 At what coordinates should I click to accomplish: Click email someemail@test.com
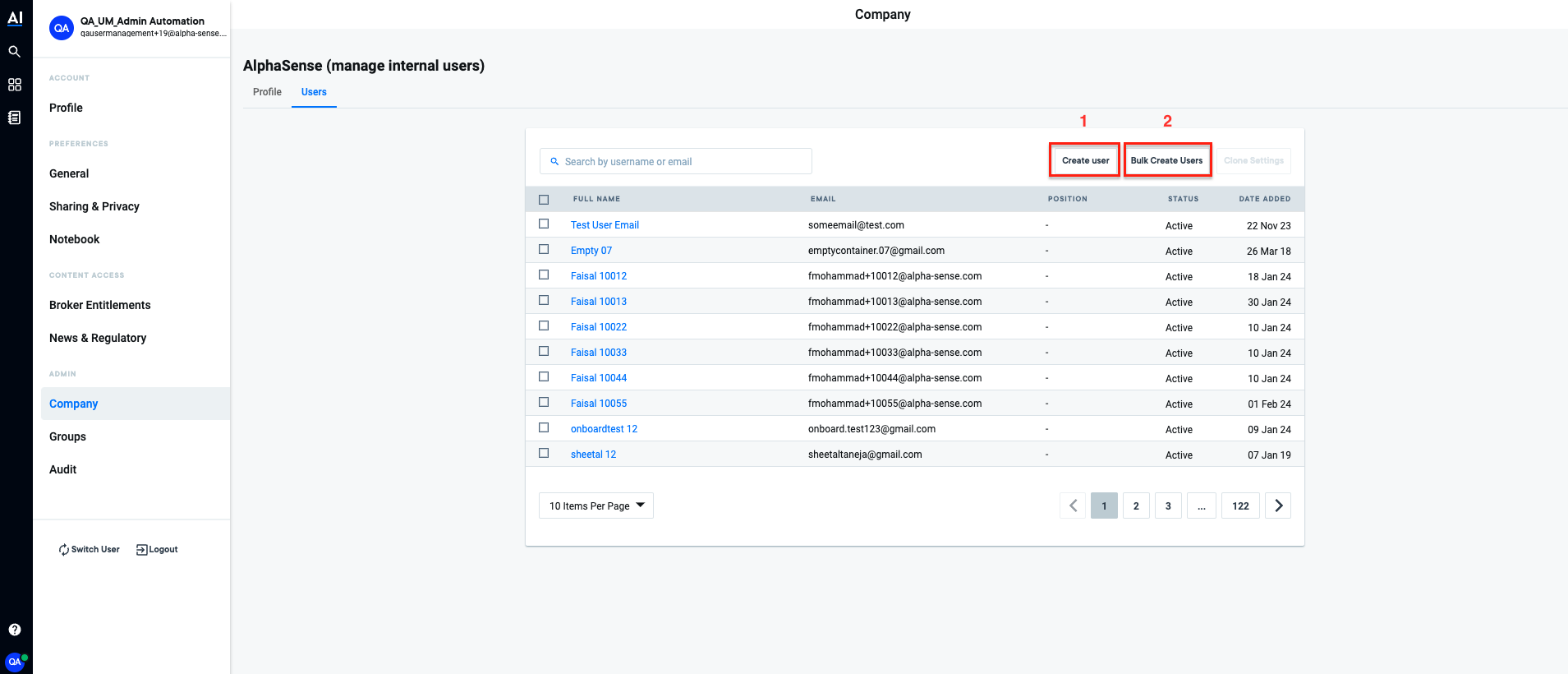(x=856, y=225)
